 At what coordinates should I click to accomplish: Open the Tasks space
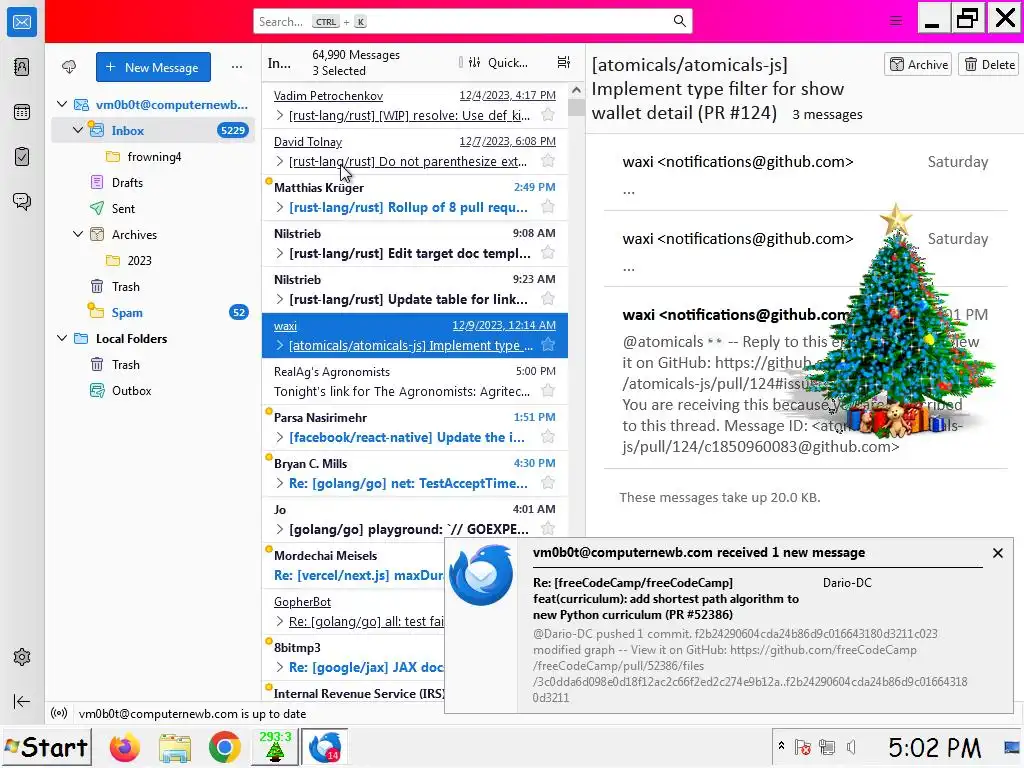click(22, 156)
